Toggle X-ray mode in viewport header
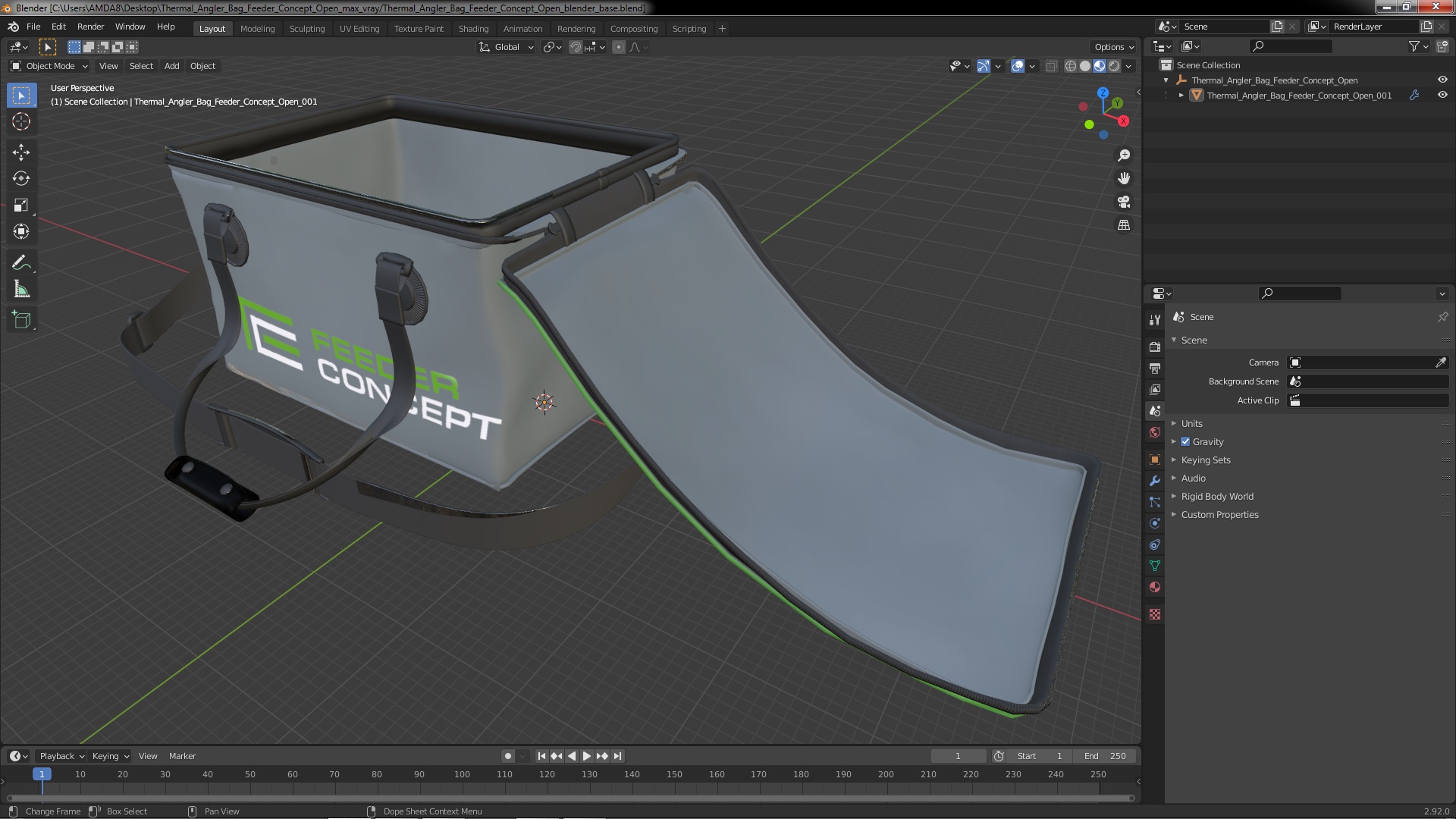This screenshot has width=1456, height=819. point(1051,66)
